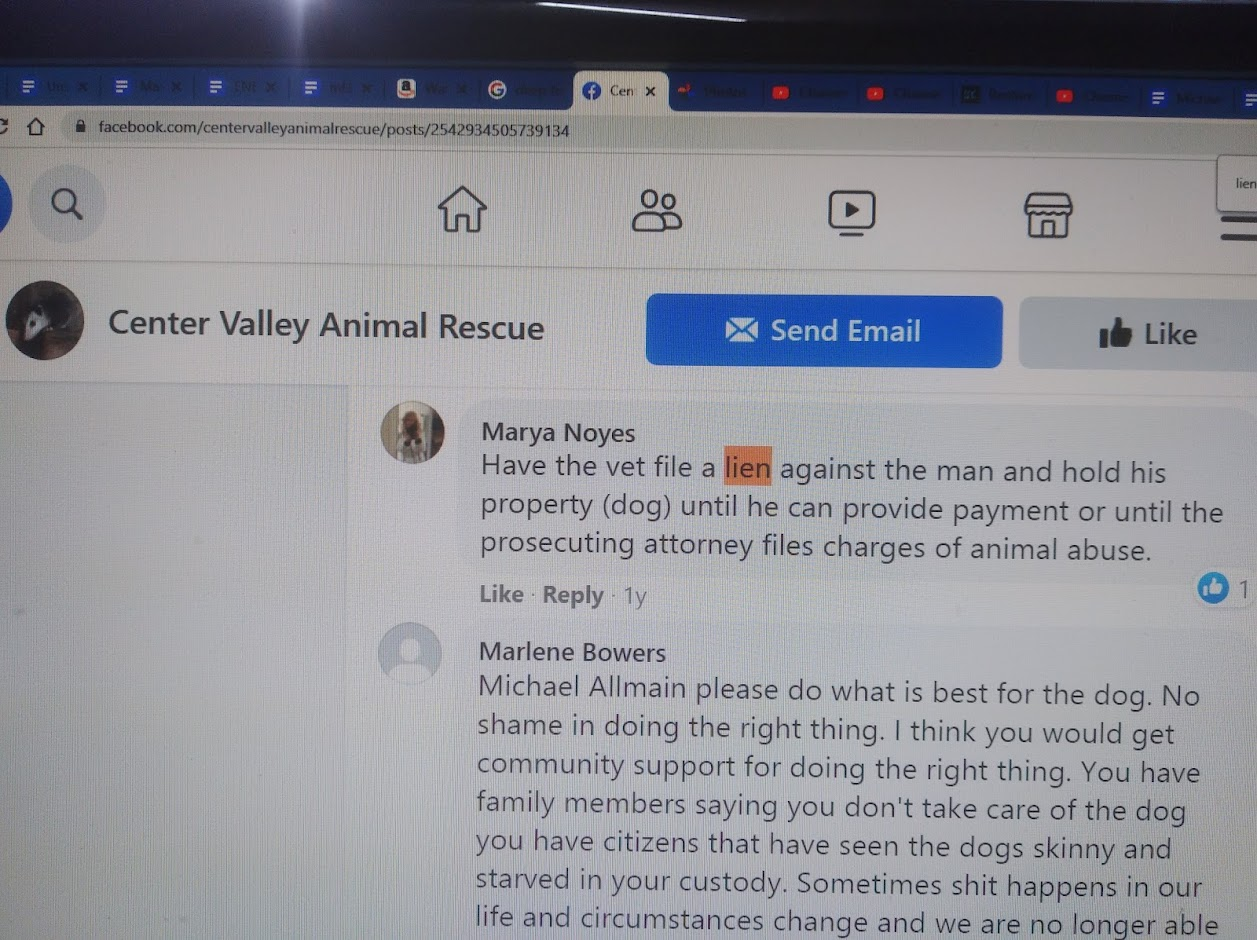Click the thumbs-up reaction count icon
The height and width of the screenshot is (940, 1257).
(x=1213, y=588)
